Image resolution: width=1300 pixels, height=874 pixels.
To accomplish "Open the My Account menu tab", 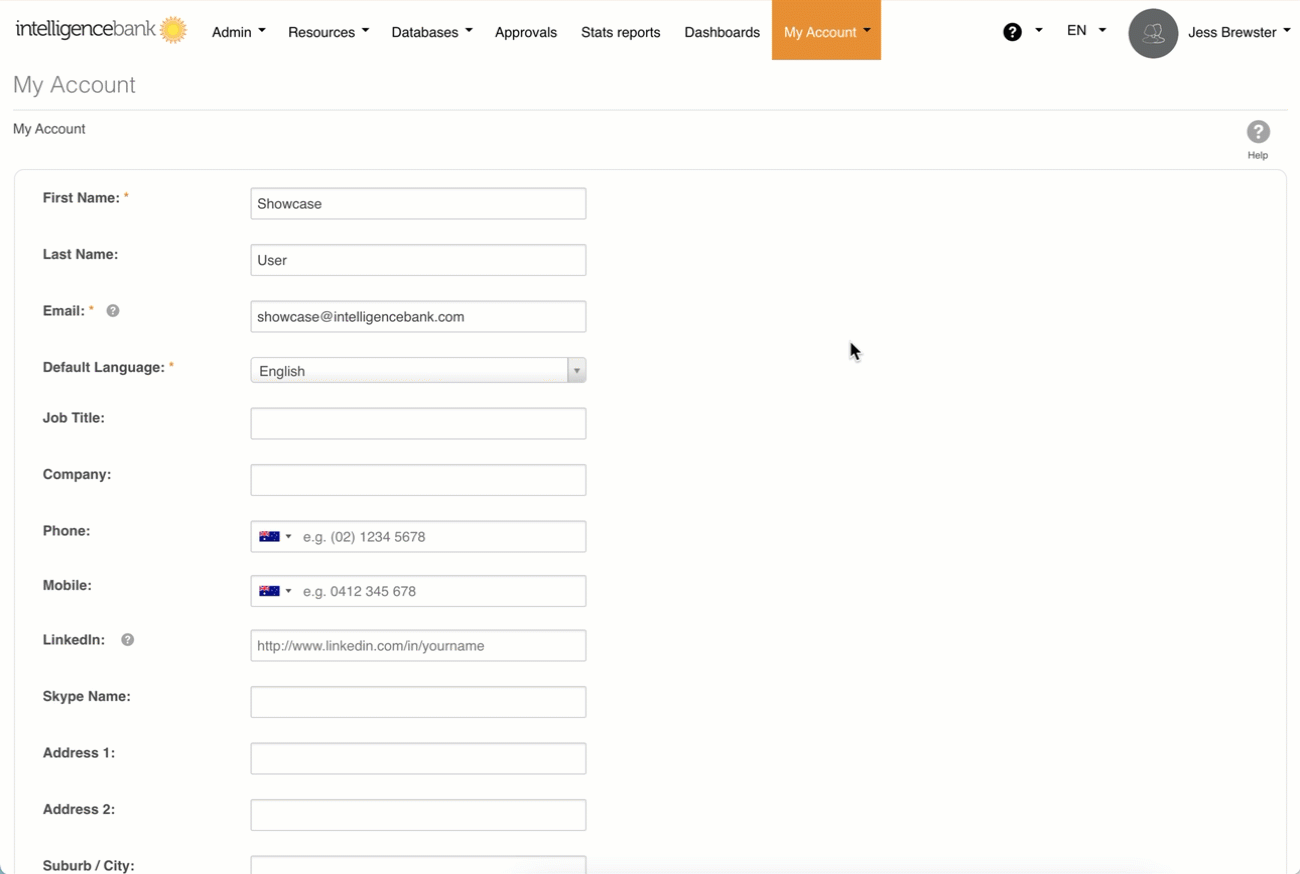I will [x=826, y=30].
